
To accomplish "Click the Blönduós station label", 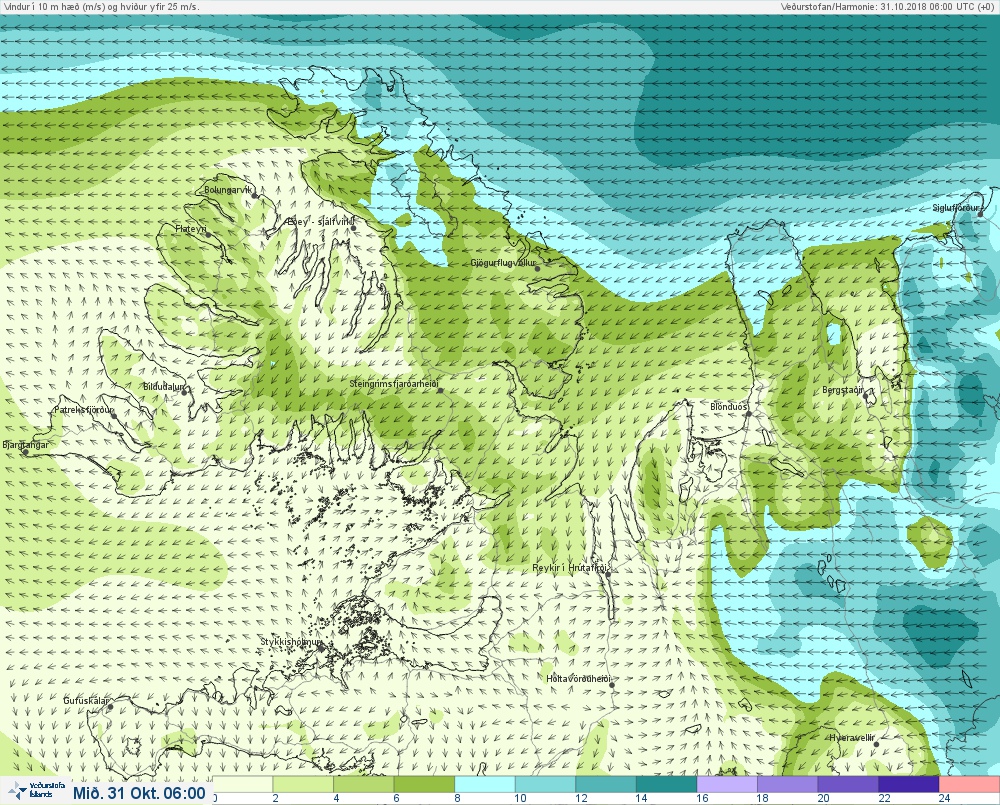I will click(x=729, y=406).
